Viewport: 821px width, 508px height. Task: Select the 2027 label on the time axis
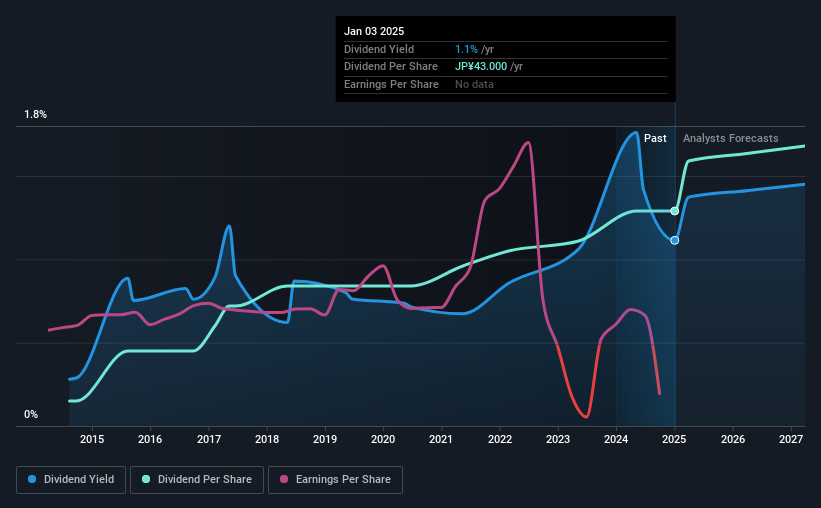(x=791, y=439)
